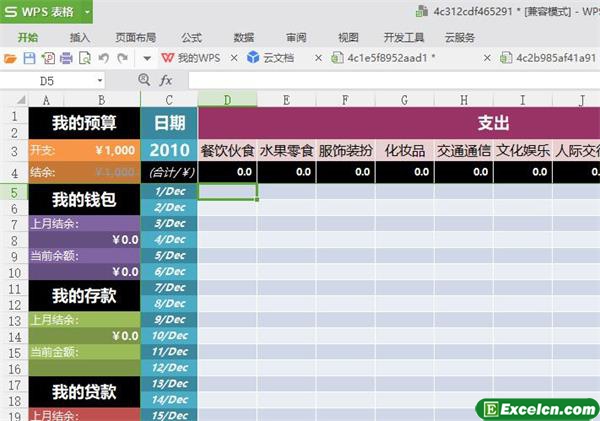Viewport: 600px width, 421px height.
Task: Select the 1/Dec date cell
Action: (169, 191)
